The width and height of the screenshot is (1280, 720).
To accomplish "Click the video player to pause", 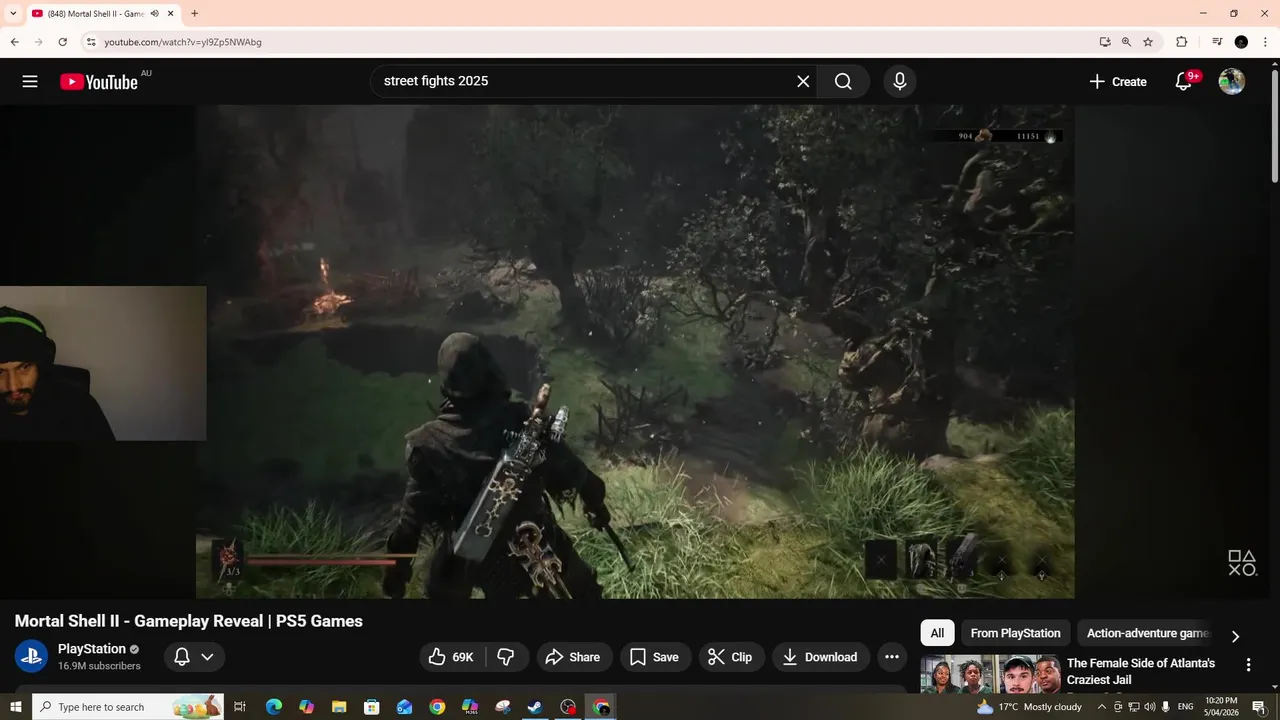I will [x=636, y=351].
